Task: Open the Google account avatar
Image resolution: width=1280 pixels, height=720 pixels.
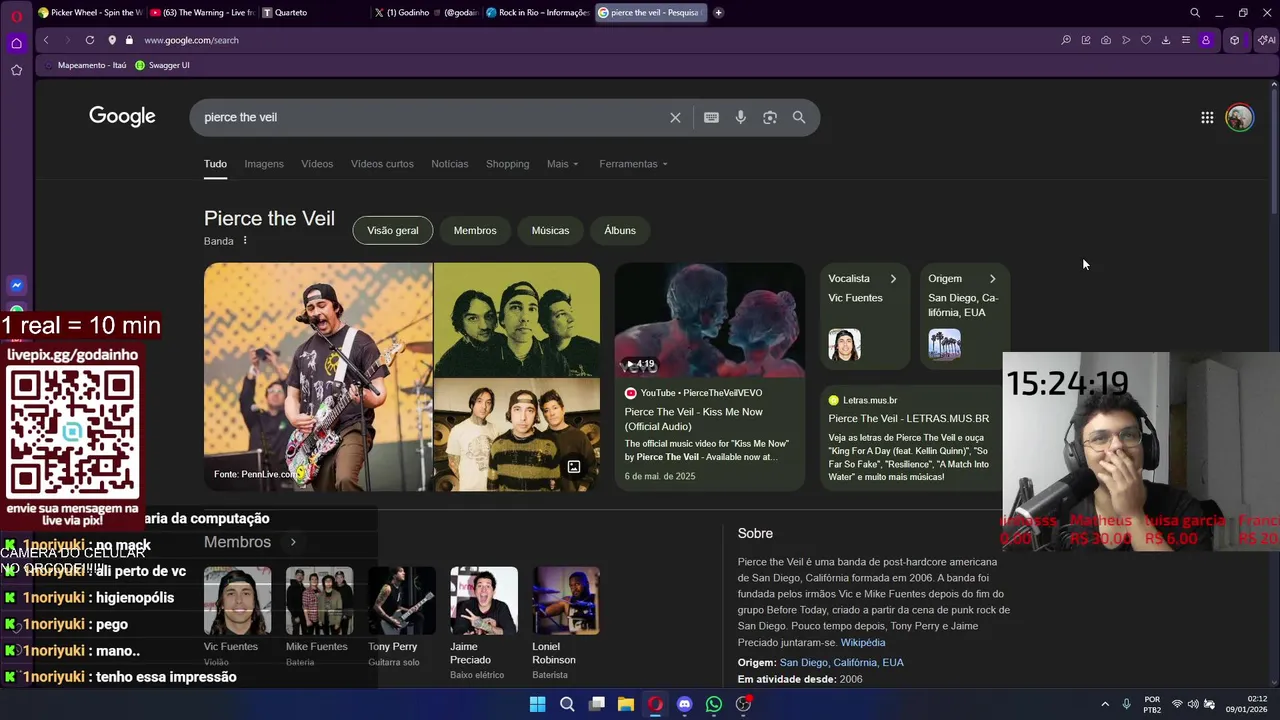Action: (1240, 117)
